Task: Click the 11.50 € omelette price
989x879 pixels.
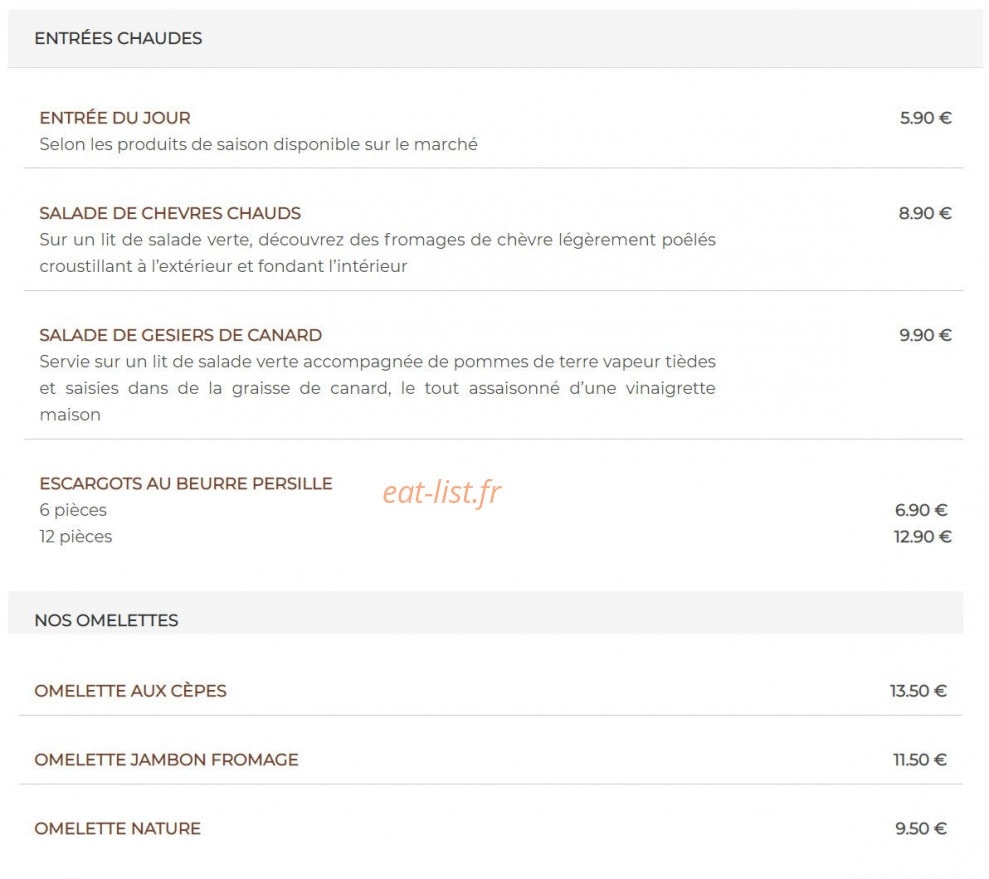Action: [920, 760]
